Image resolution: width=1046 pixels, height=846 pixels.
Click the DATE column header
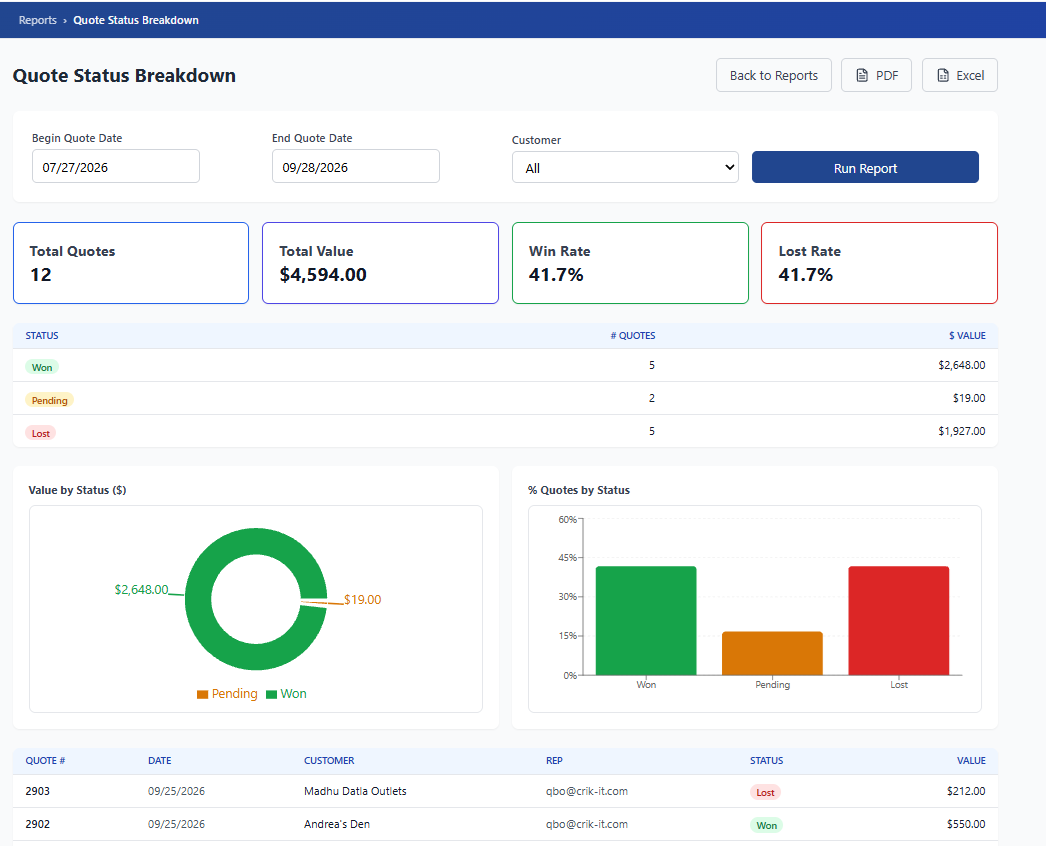coord(159,761)
